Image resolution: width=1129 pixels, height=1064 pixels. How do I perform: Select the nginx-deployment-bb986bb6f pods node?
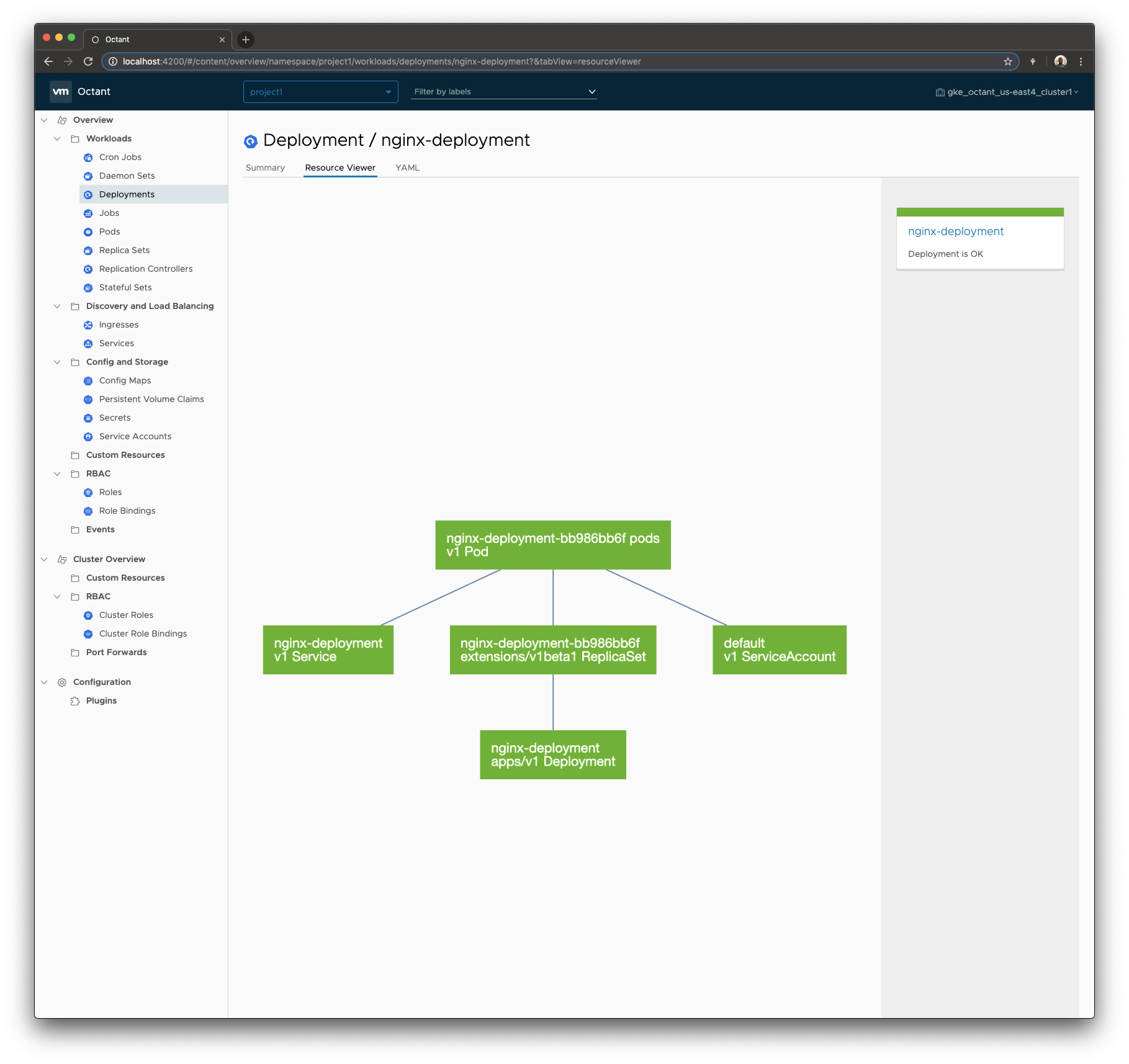point(553,545)
